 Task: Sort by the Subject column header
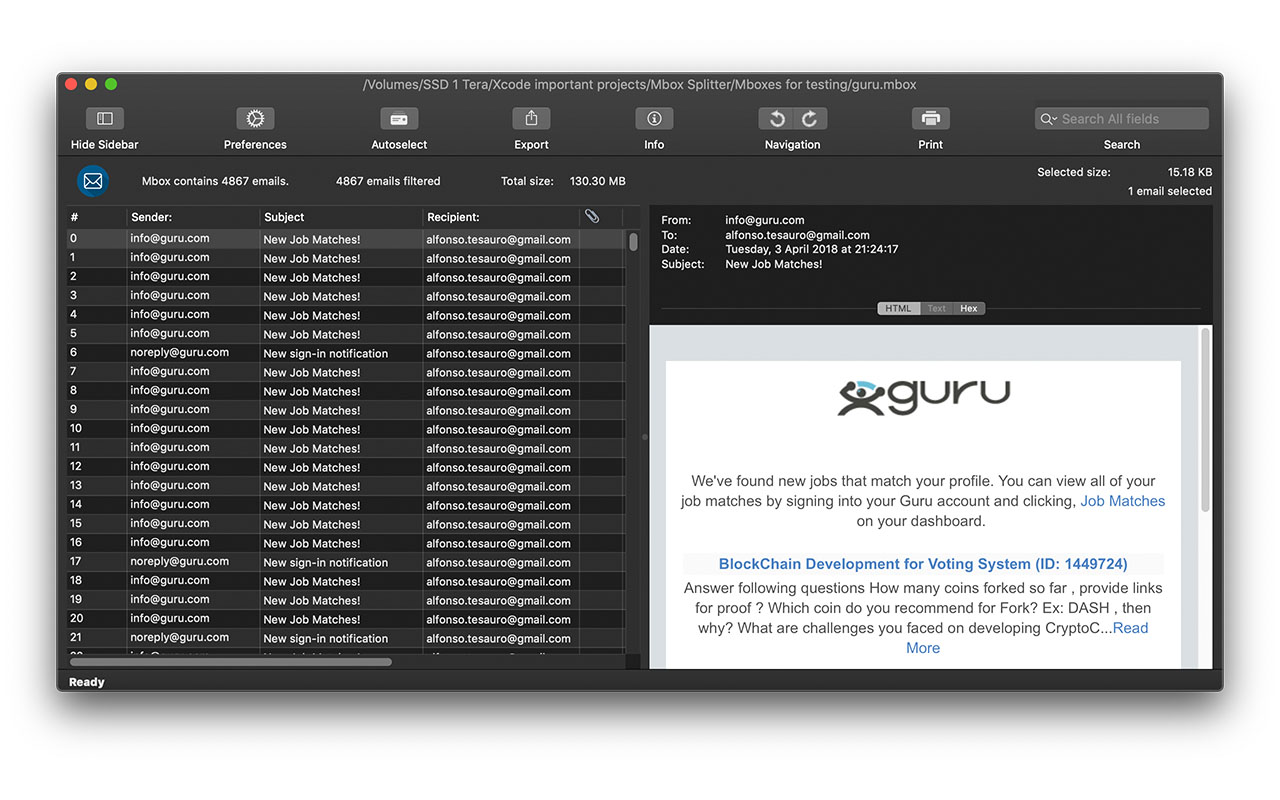point(341,217)
